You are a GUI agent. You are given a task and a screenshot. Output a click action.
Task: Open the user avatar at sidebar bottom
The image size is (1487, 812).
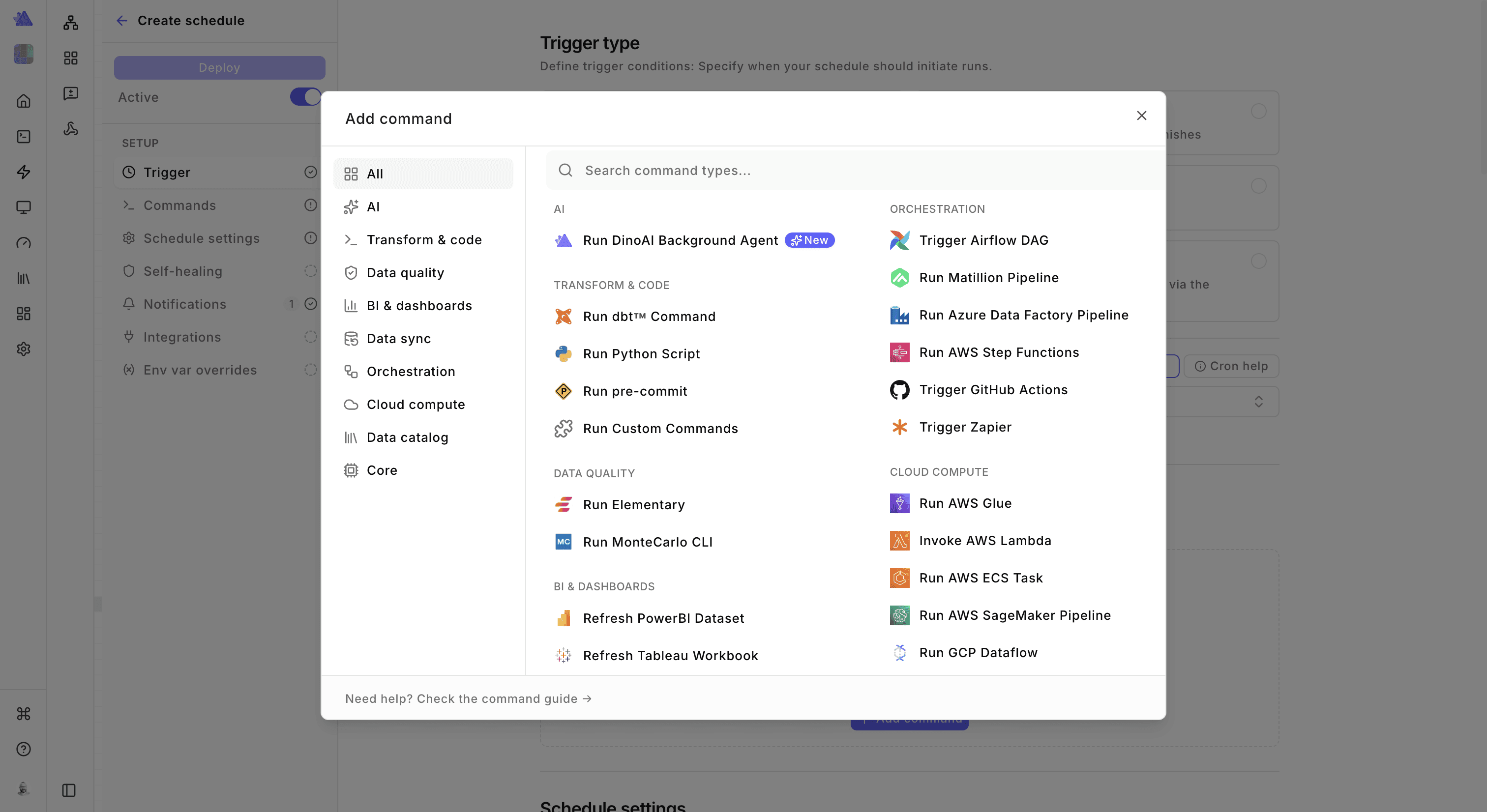[x=24, y=789]
